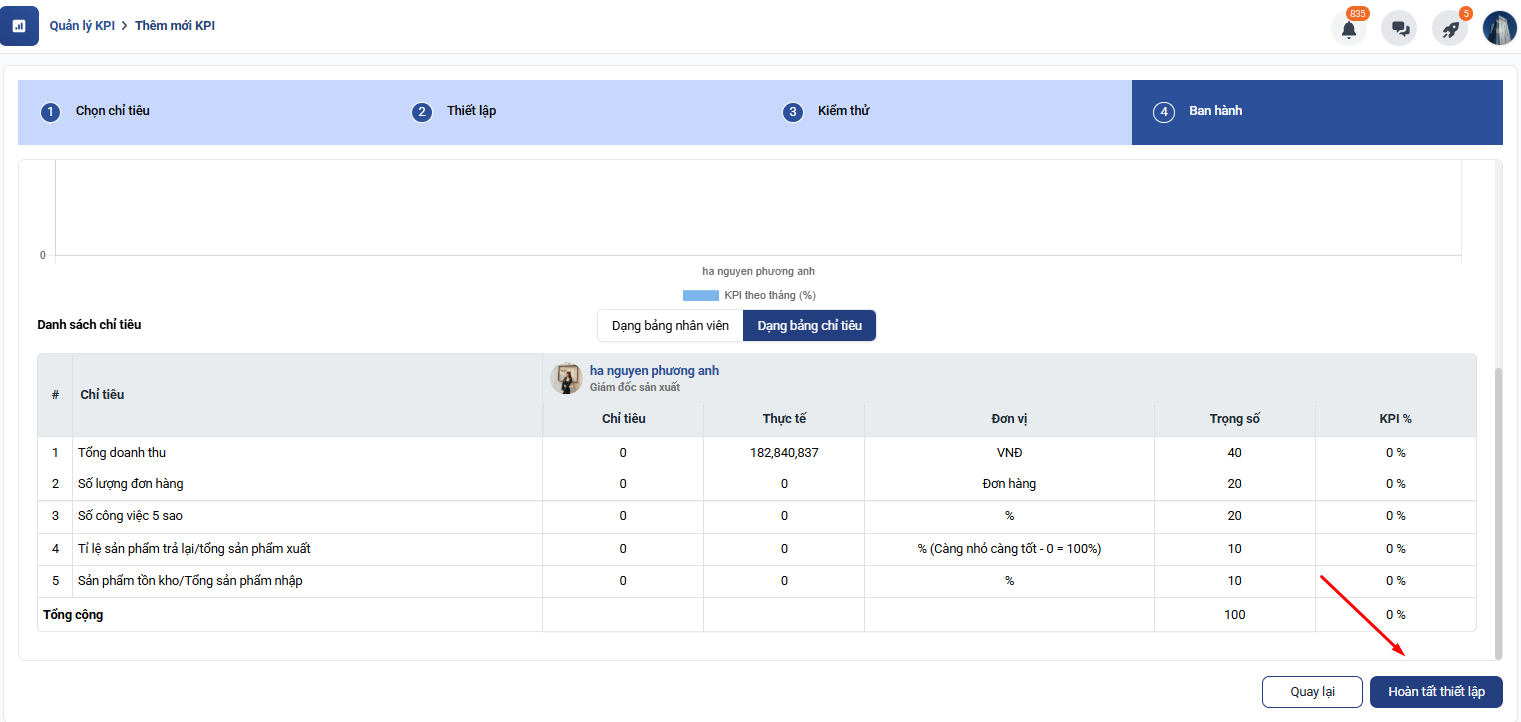Click ha nguyen phương anh's avatar thumbnail
Viewport: 1521px width, 722px height.
coord(566,378)
